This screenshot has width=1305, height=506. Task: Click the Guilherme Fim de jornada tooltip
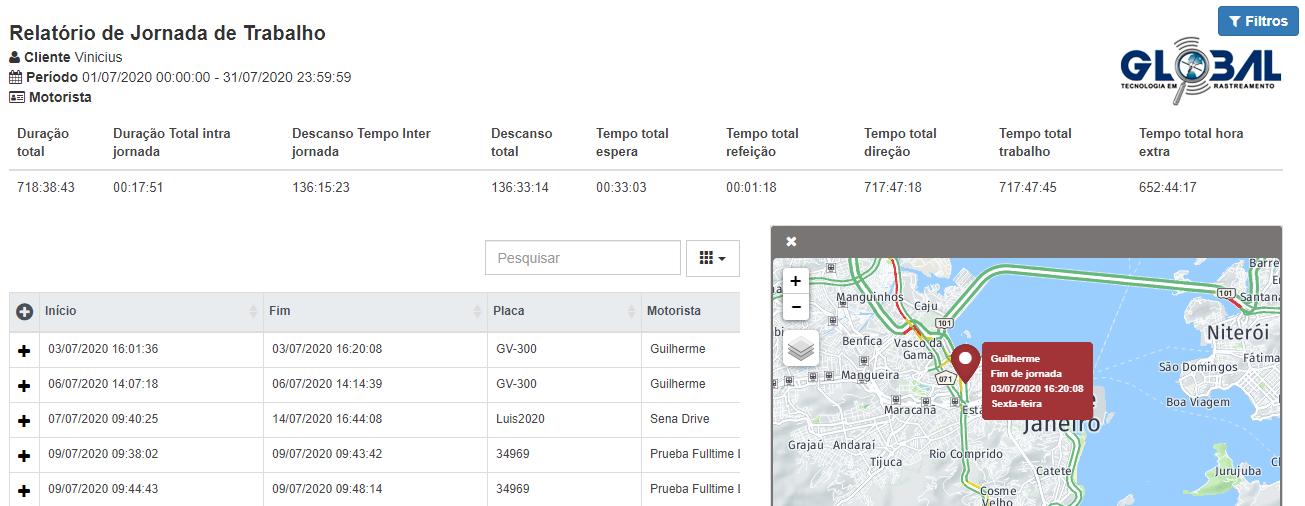(1035, 381)
